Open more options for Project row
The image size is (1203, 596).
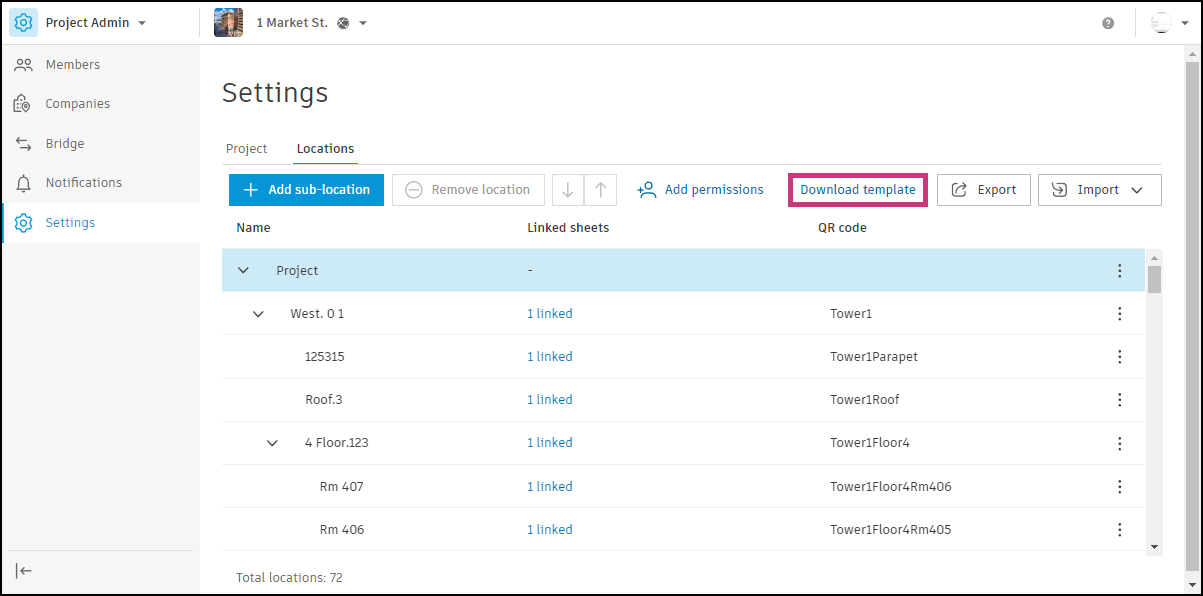(1119, 271)
